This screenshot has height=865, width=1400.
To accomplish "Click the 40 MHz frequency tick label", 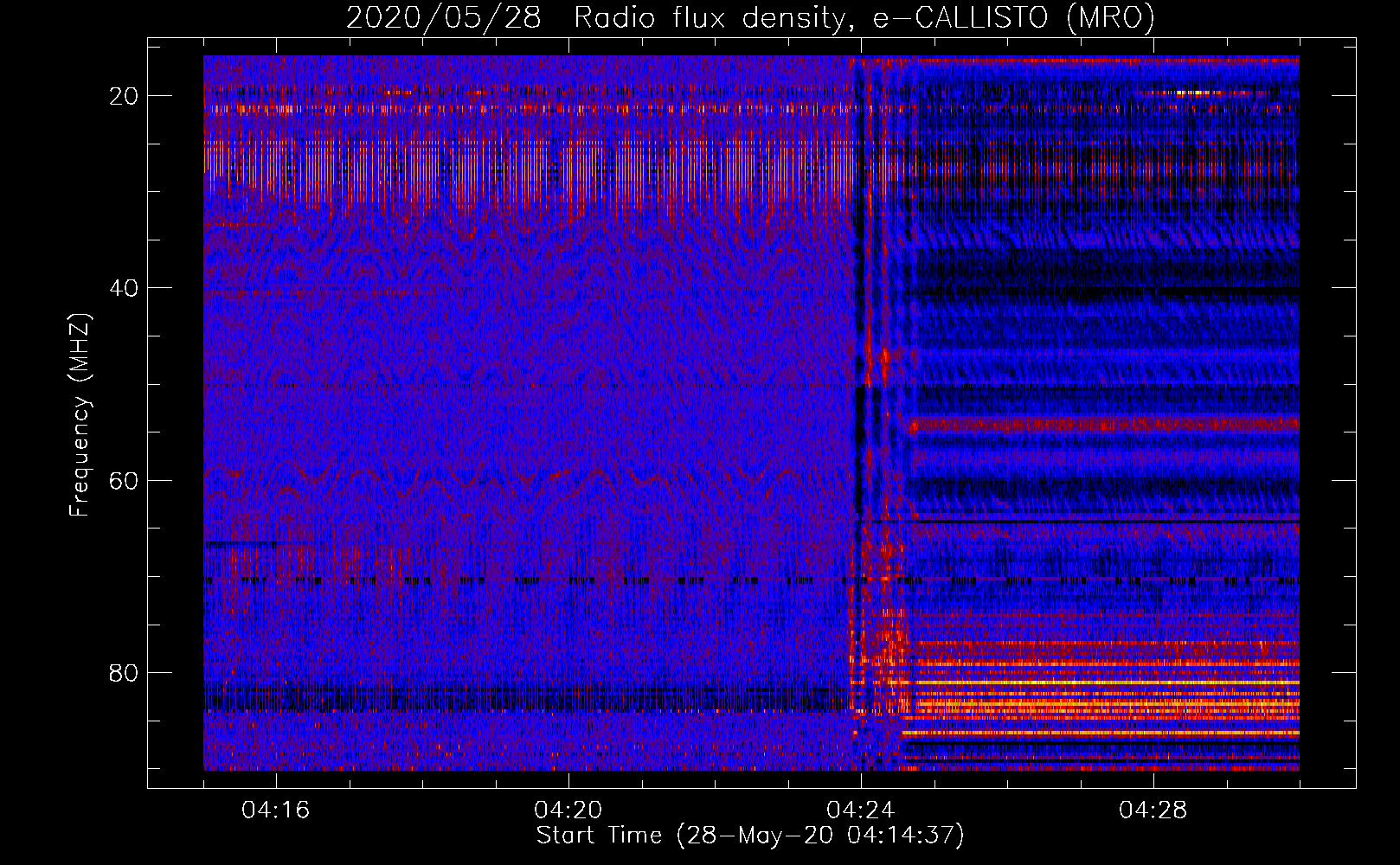I will coord(124,288).
